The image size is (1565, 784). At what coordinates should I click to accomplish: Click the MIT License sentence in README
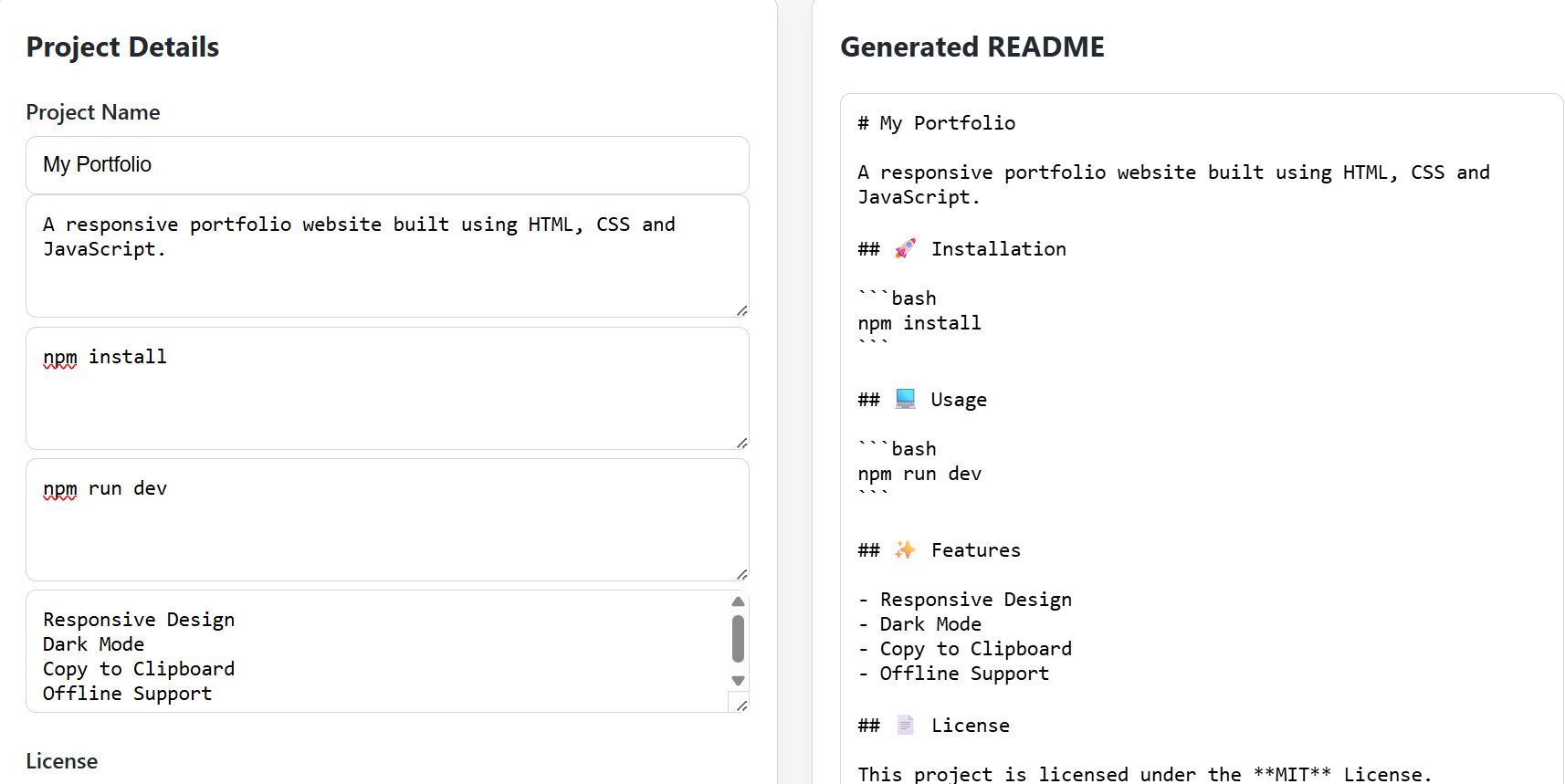1145,774
